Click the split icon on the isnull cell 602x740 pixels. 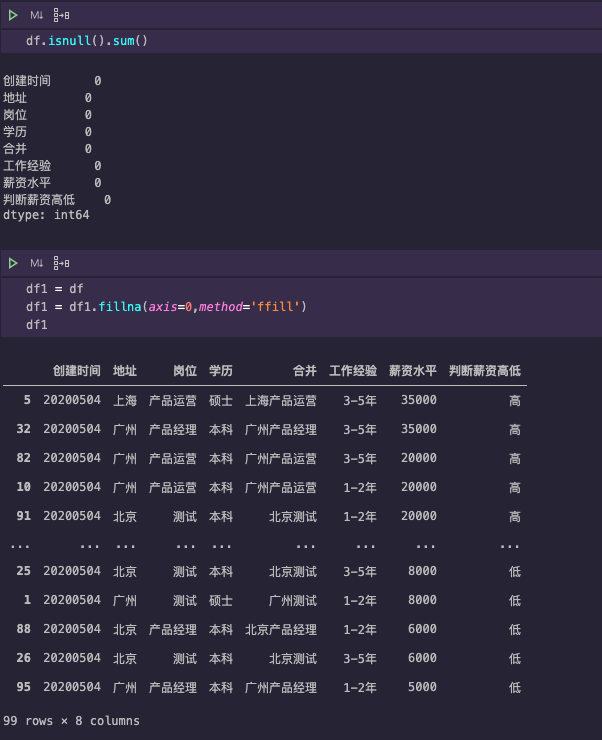[x=62, y=15]
